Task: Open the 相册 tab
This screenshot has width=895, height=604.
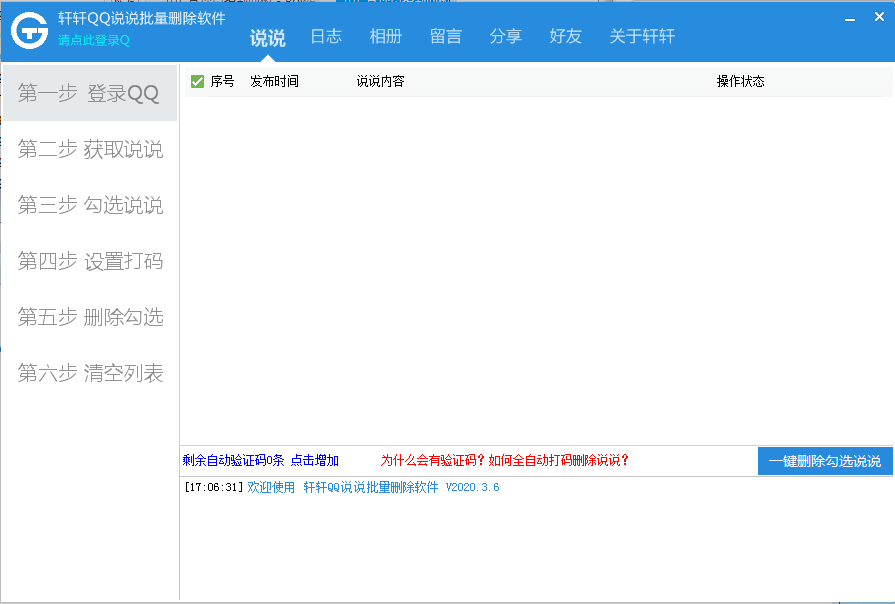Action: pyautogui.click(x=386, y=37)
